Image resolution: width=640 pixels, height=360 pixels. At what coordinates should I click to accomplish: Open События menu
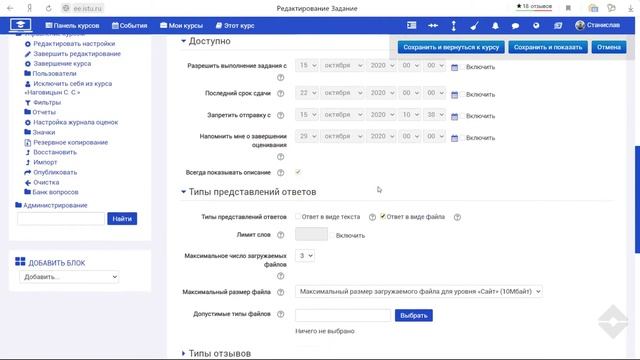[129, 26]
